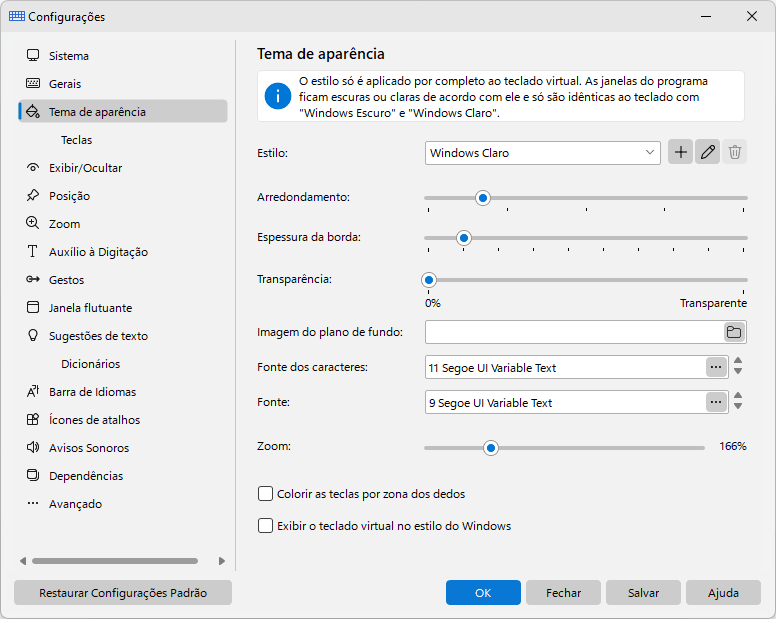Screen dimensions: 776x619
Task: Increase Fonte dos caracteres size up arrow
Action: 738,361
